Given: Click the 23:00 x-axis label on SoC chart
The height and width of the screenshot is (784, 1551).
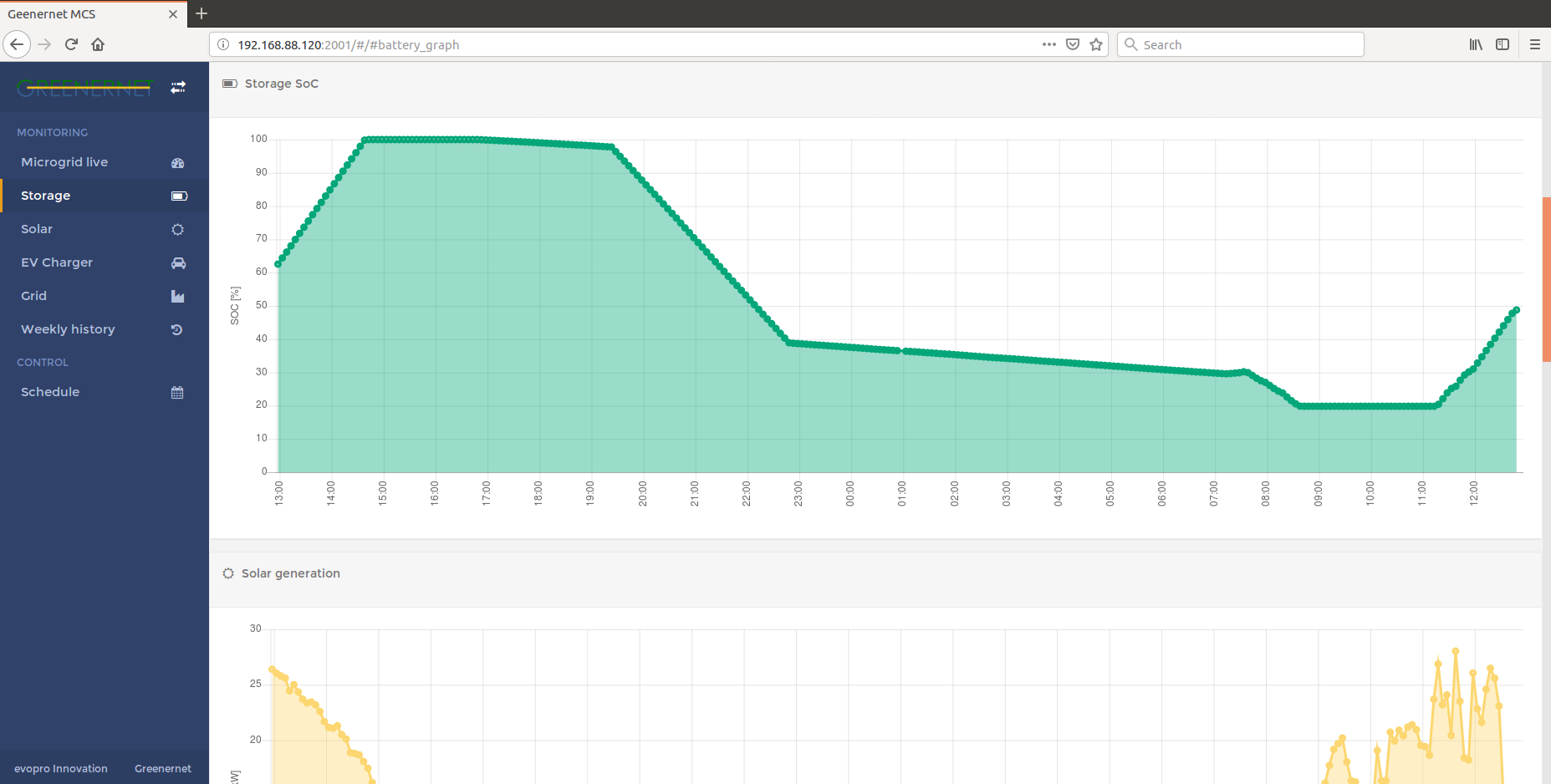Looking at the screenshot, I should tap(798, 493).
